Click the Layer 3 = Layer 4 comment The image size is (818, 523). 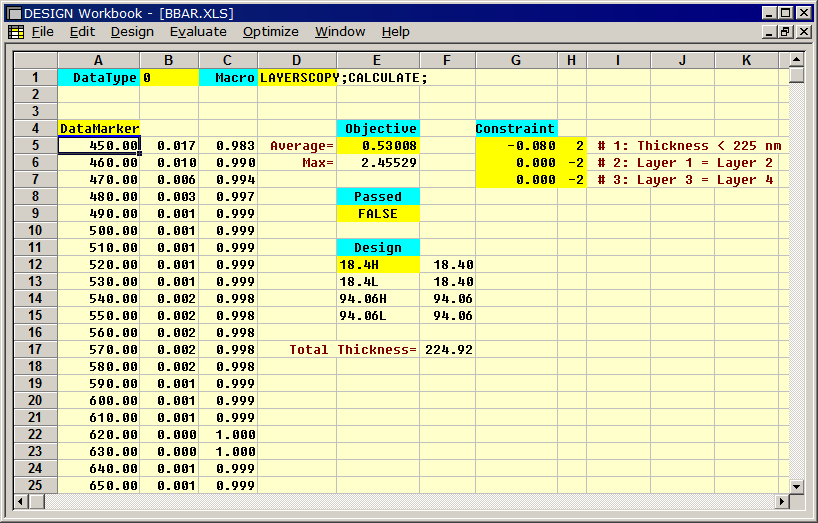[x=685, y=180]
